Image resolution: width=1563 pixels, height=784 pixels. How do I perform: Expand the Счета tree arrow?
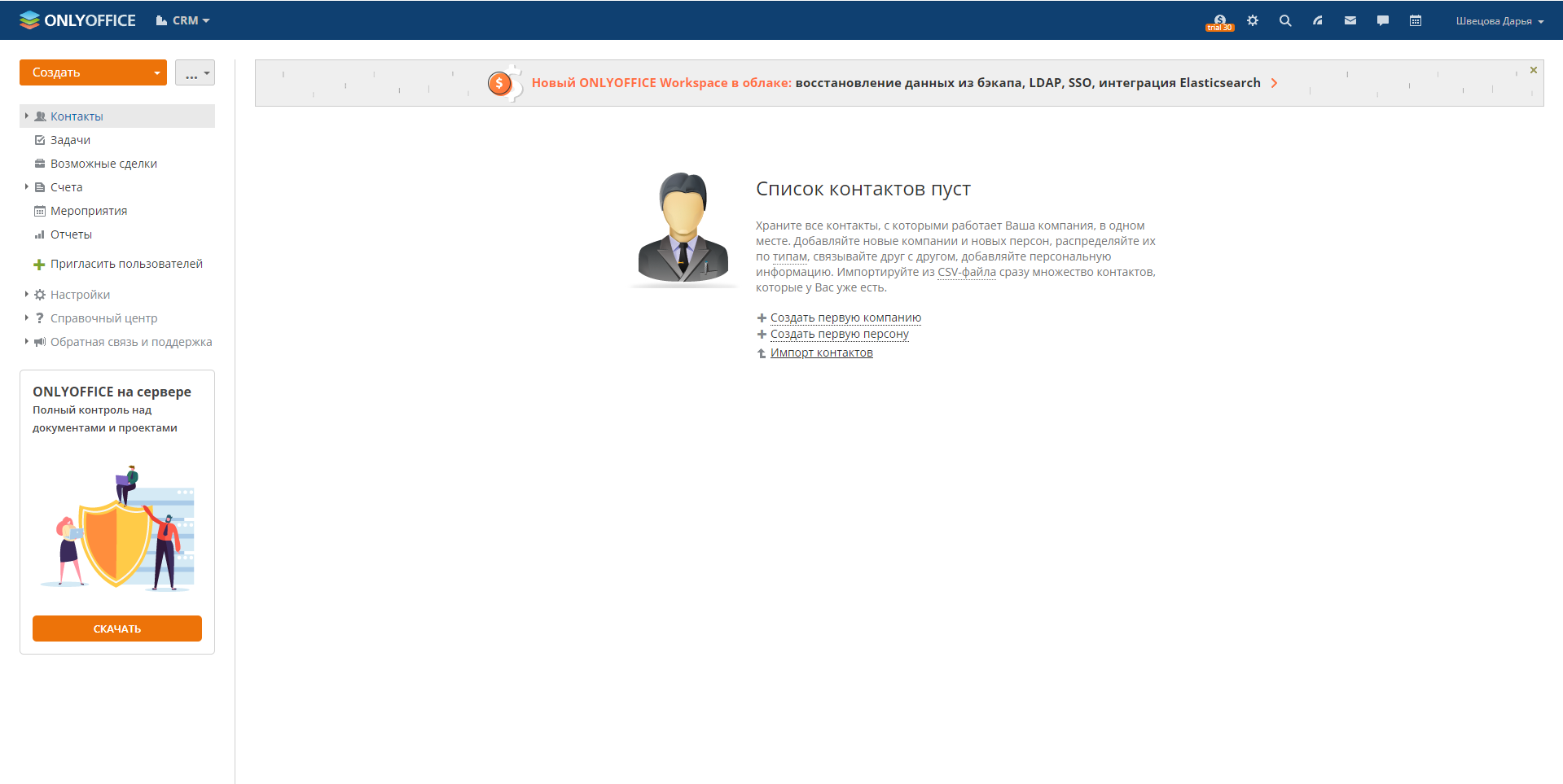(27, 187)
